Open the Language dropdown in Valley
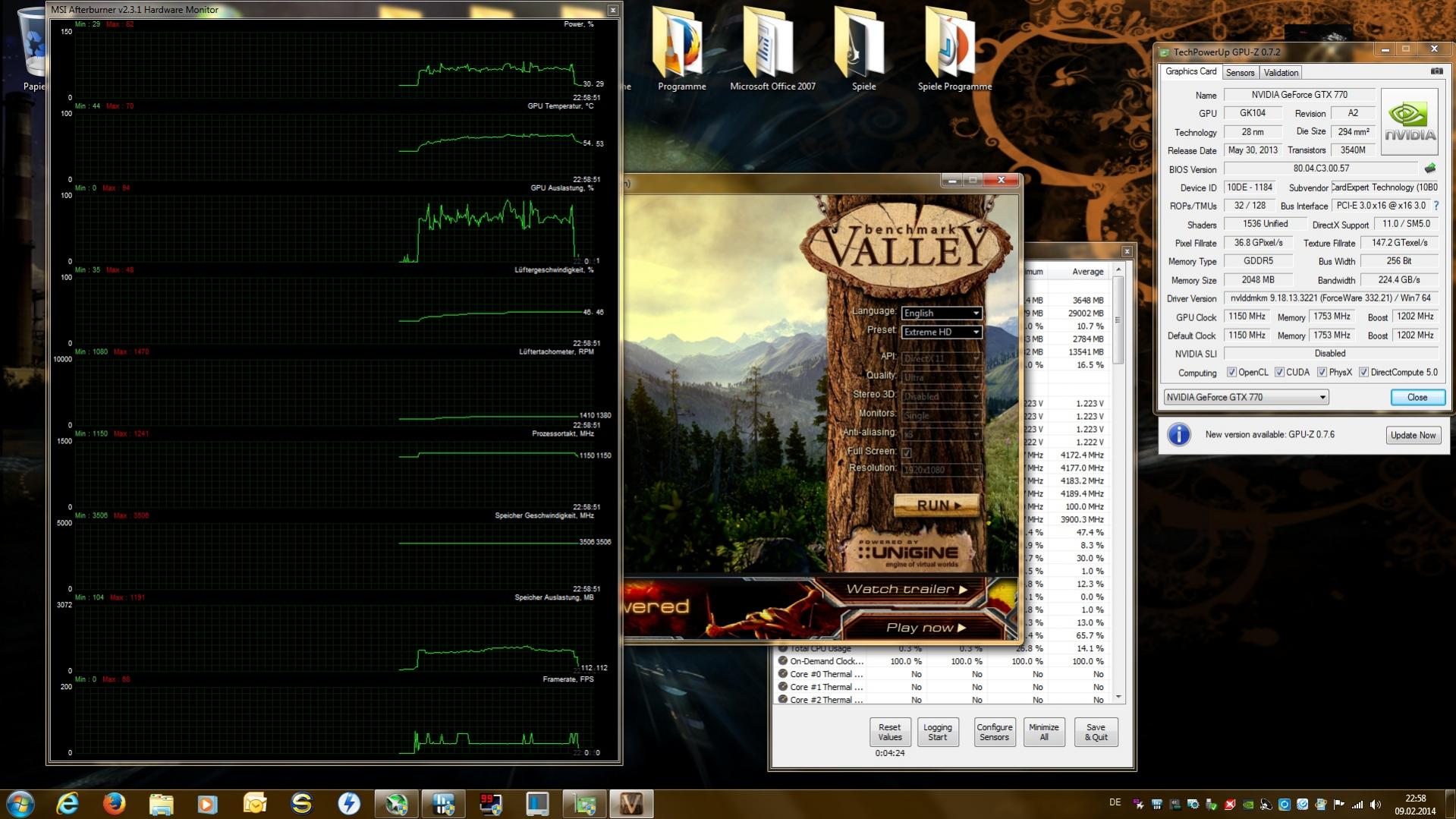The height and width of the screenshot is (819, 1456). [x=941, y=313]
